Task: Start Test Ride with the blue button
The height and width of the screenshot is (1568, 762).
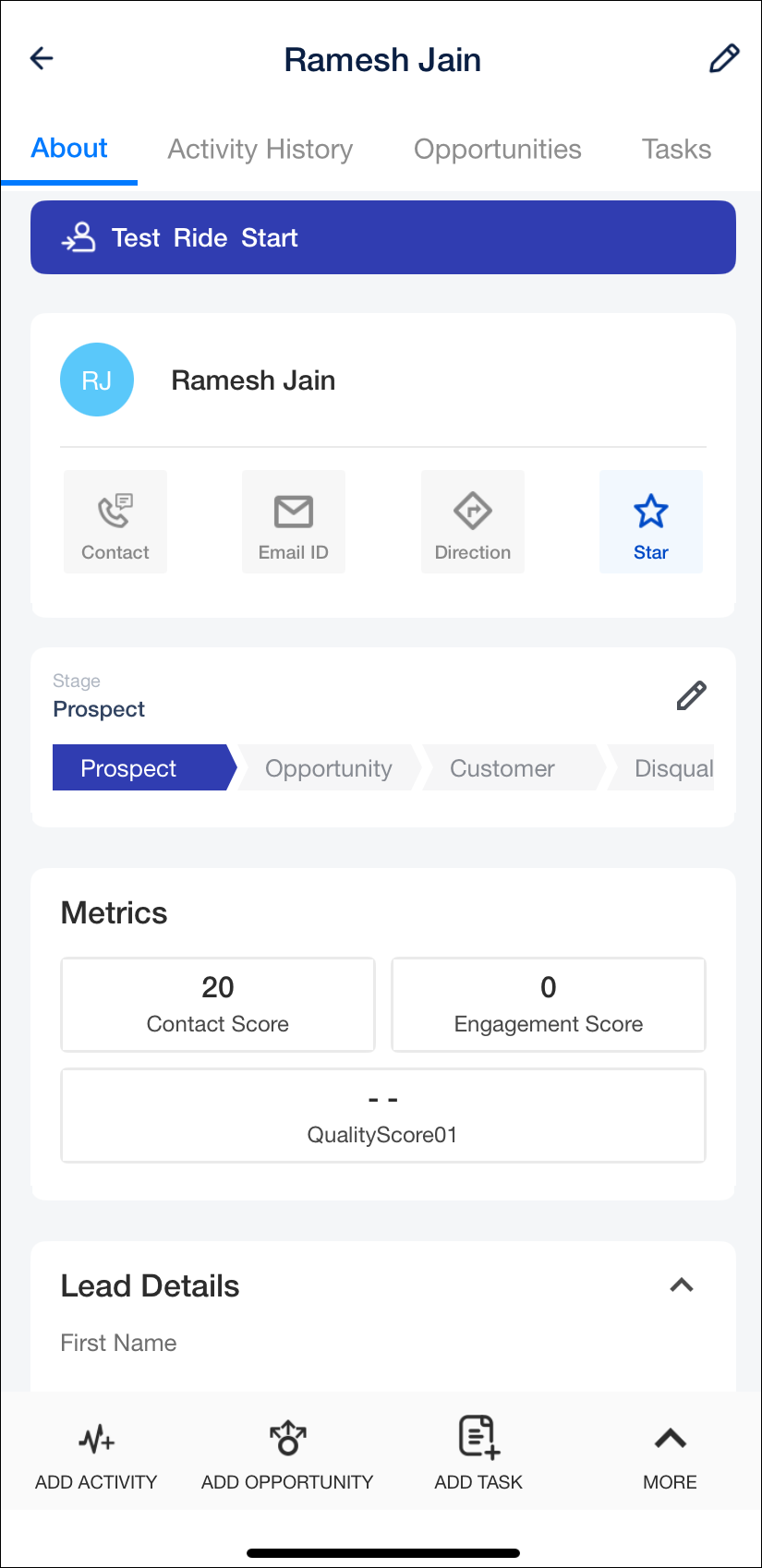Action: tap(383, 237)
